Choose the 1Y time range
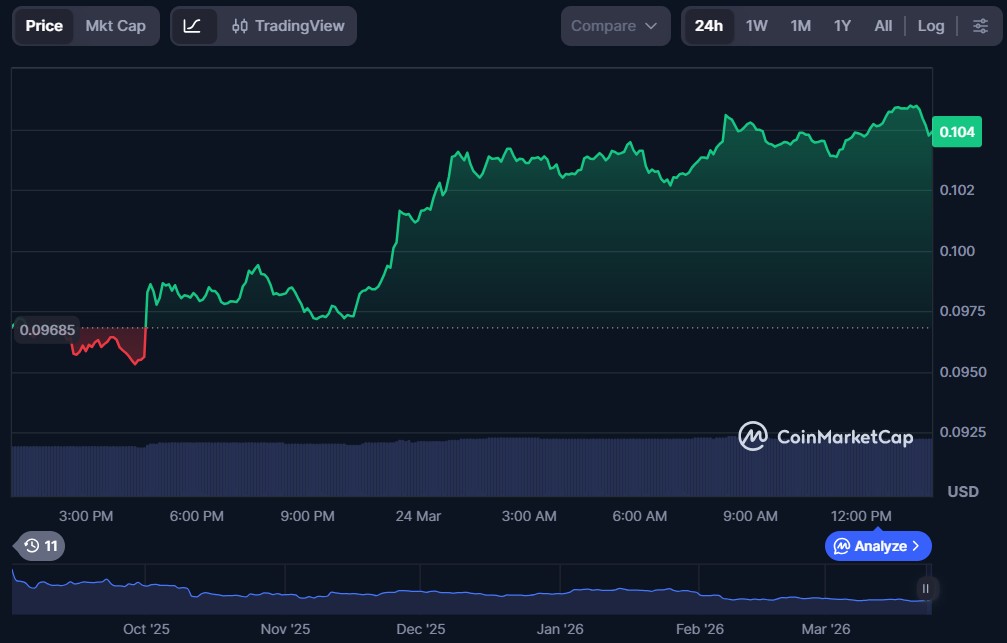1007x643 pixels. click(842, 26)
